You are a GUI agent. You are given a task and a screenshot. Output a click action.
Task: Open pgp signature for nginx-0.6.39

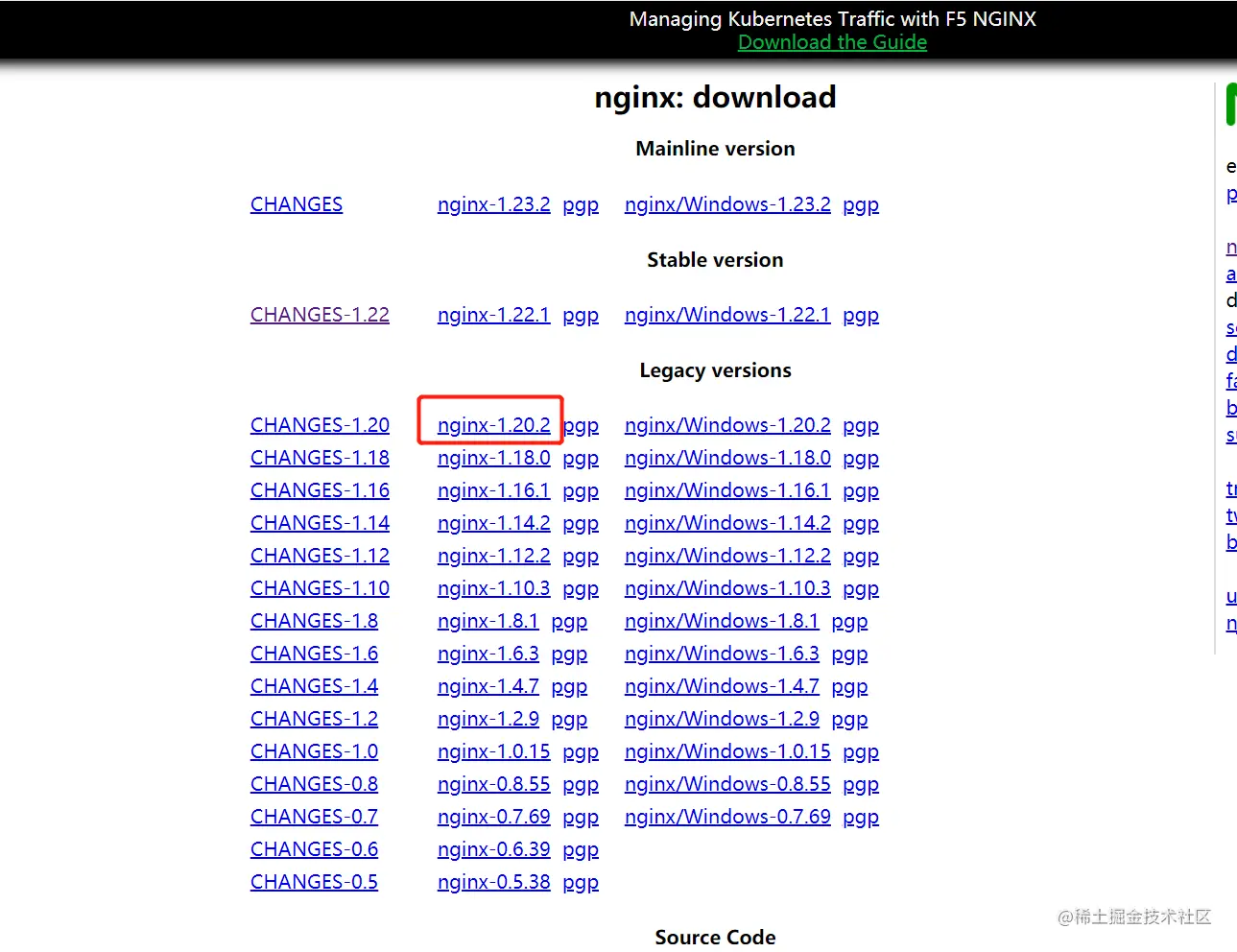[581, 850]
